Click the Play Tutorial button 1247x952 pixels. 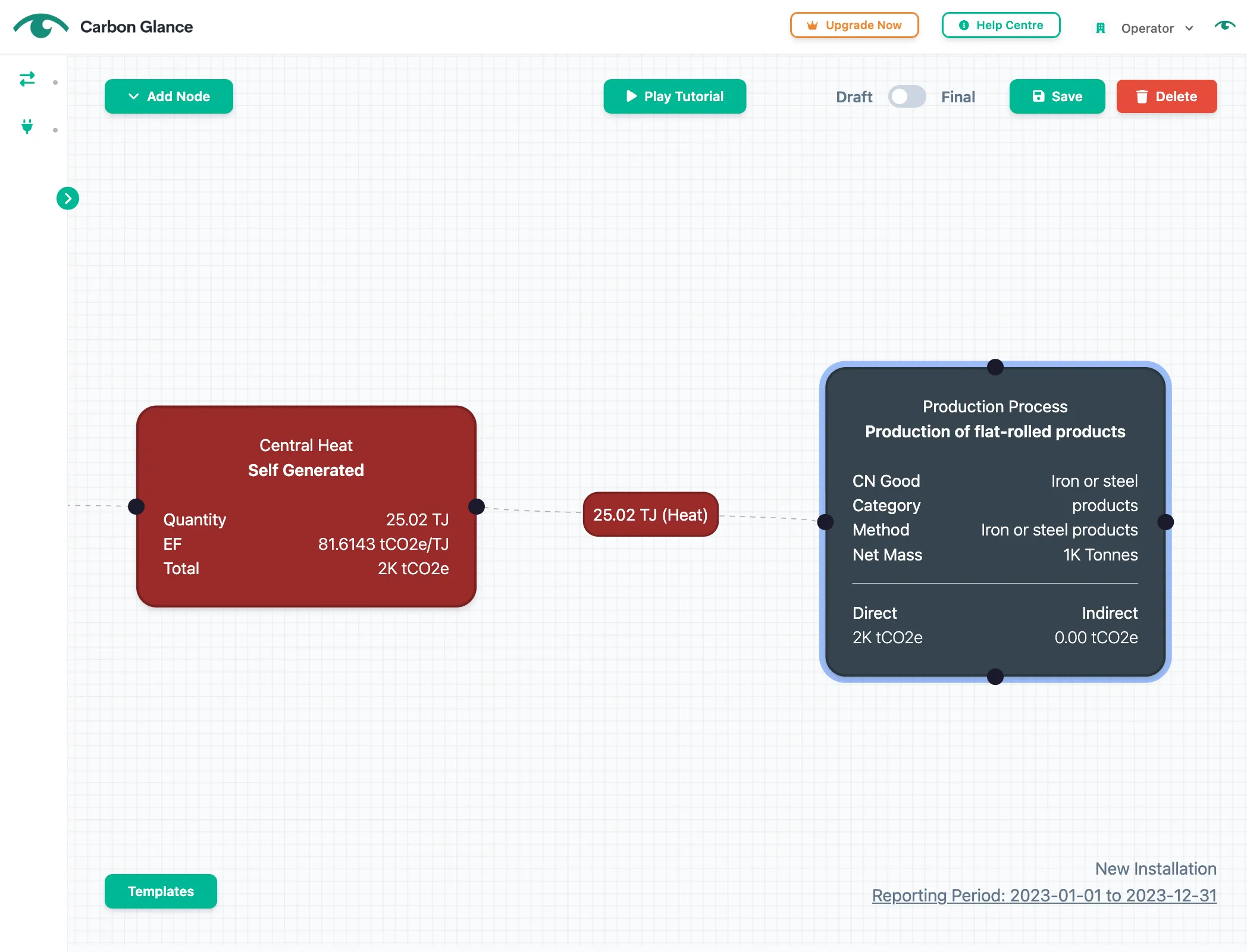(675, 96)
